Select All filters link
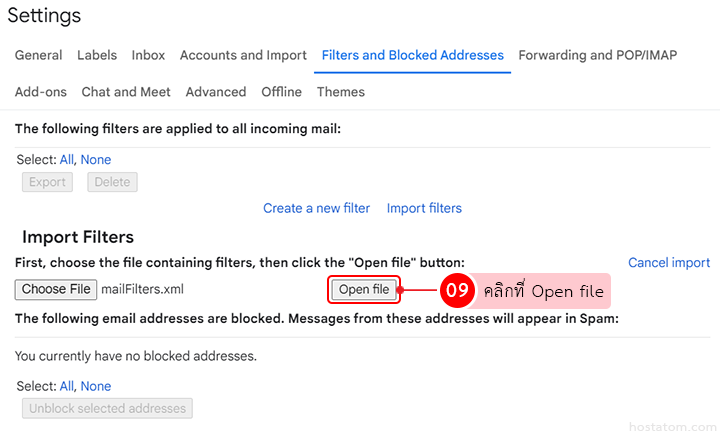This screenshot has height=434, width=720. 67,160
